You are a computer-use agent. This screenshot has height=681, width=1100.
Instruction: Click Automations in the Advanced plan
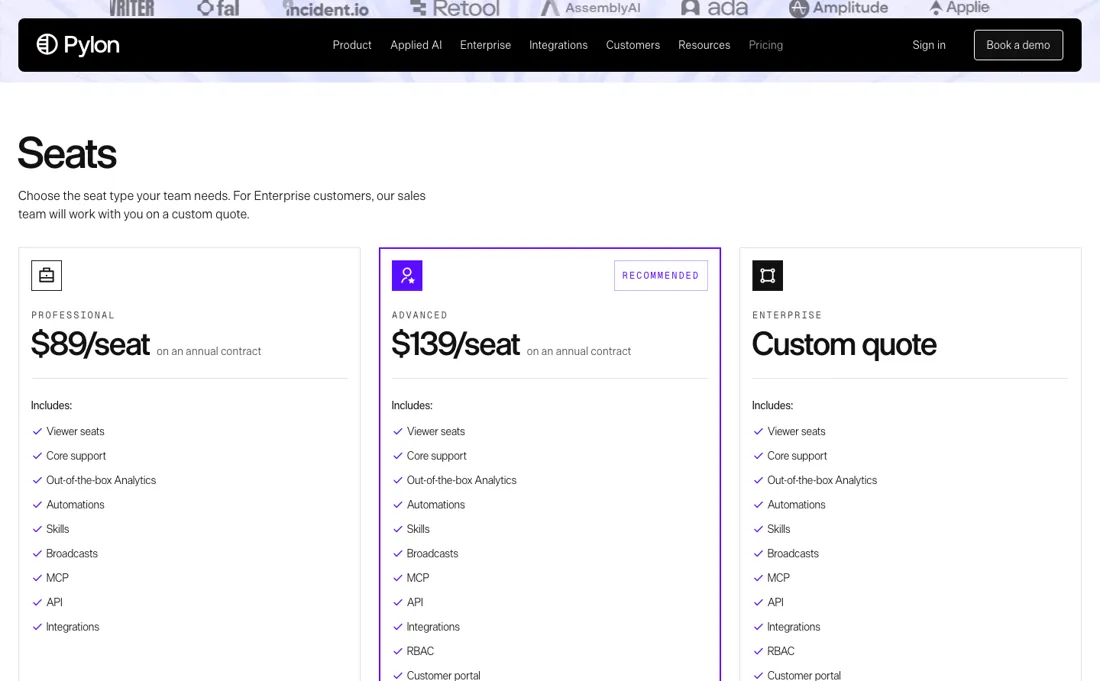tap(436, 505)
